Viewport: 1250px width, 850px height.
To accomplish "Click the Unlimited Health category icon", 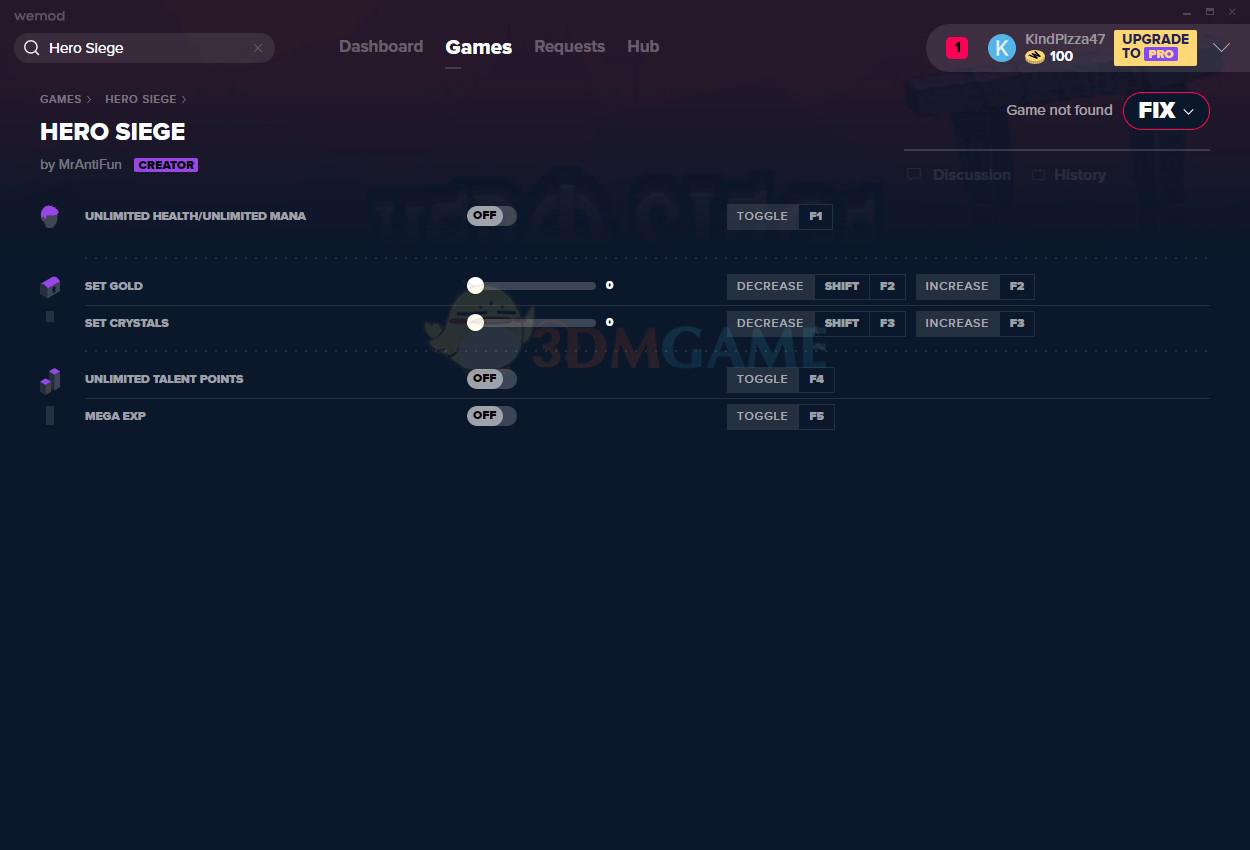I will pos(50,216).
